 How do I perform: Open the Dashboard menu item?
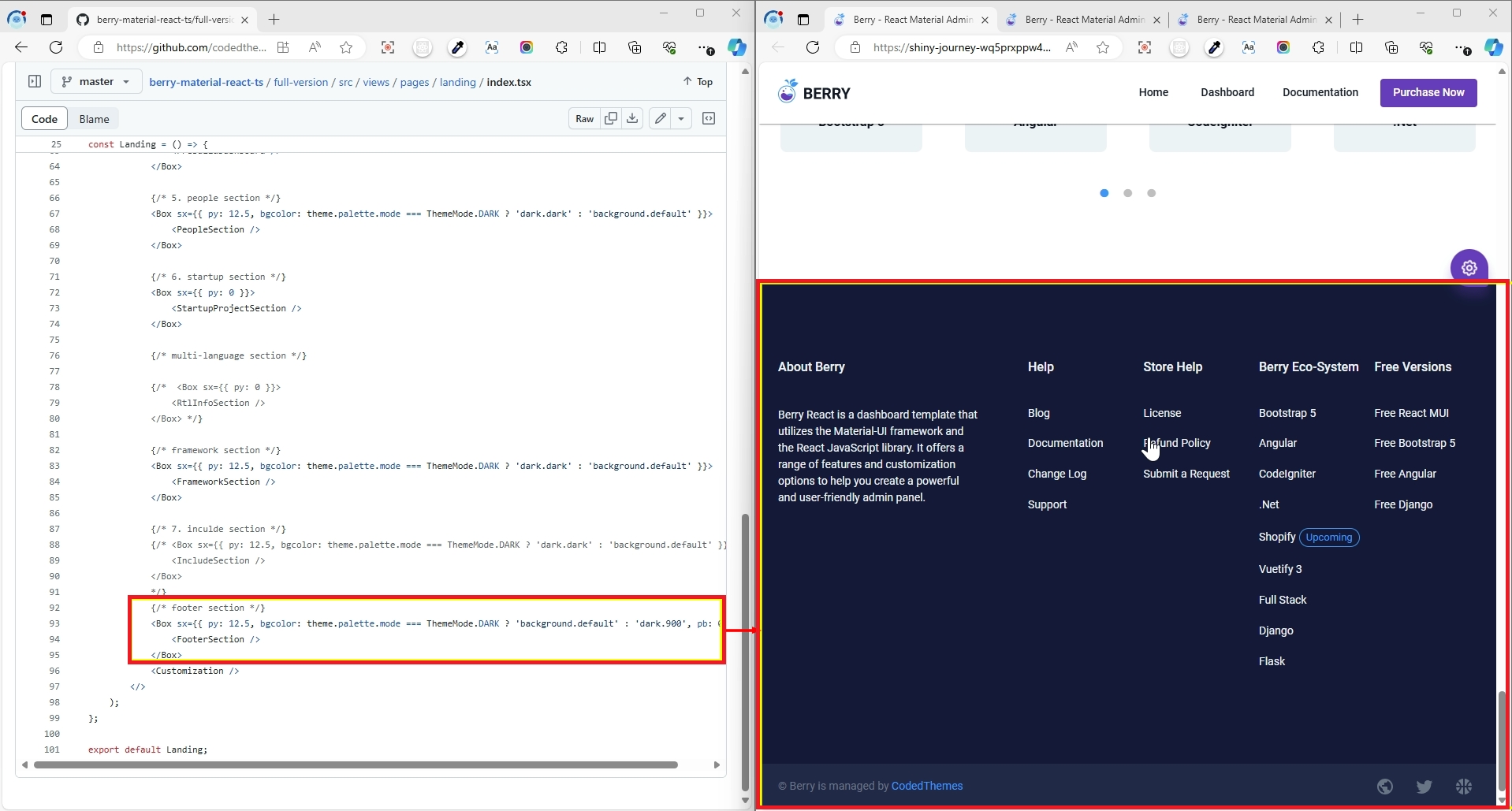coord(1227,92)
